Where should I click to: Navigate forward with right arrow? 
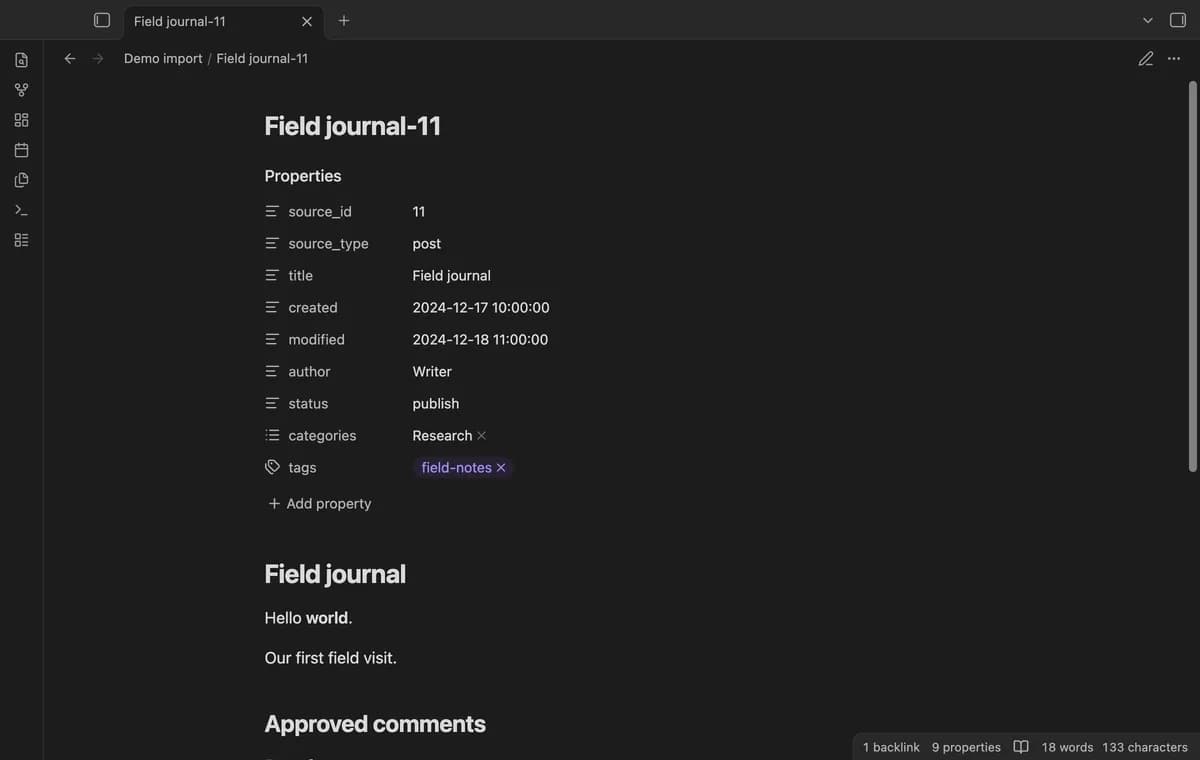coord(98,58)
